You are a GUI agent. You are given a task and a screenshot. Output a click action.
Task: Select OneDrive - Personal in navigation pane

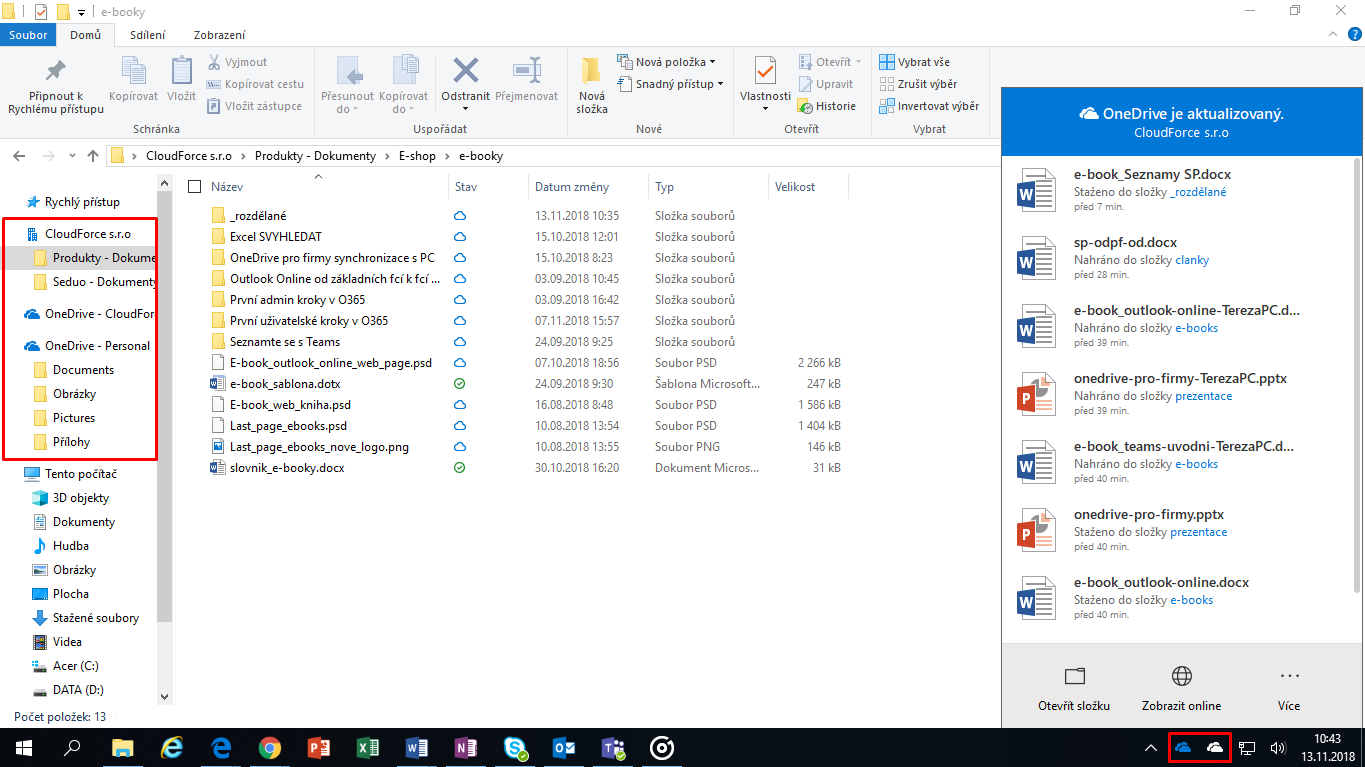97,346
